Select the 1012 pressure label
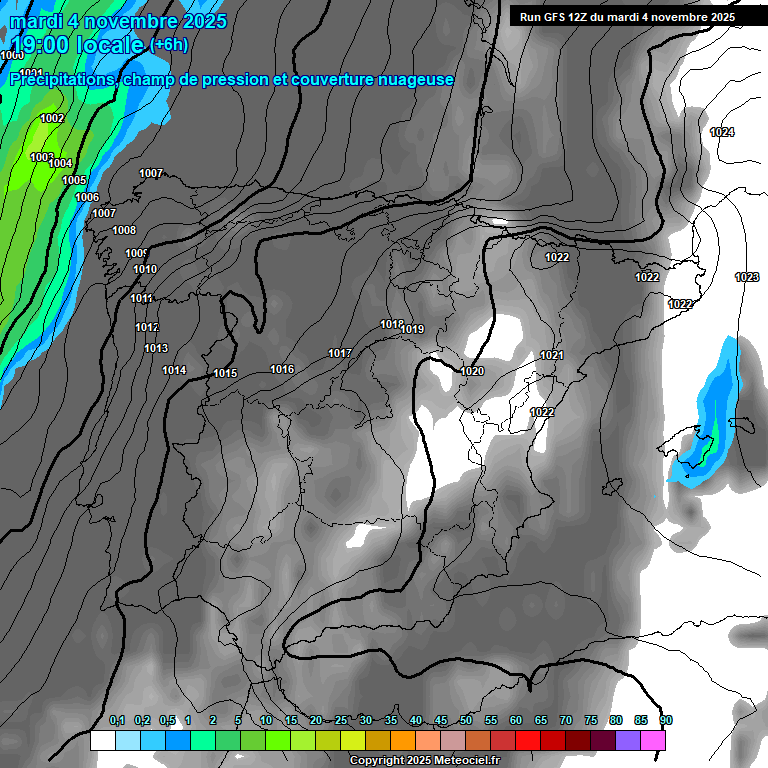Image resolution: width=768 pixels, height=768 pixels. (x=147, y=327)
